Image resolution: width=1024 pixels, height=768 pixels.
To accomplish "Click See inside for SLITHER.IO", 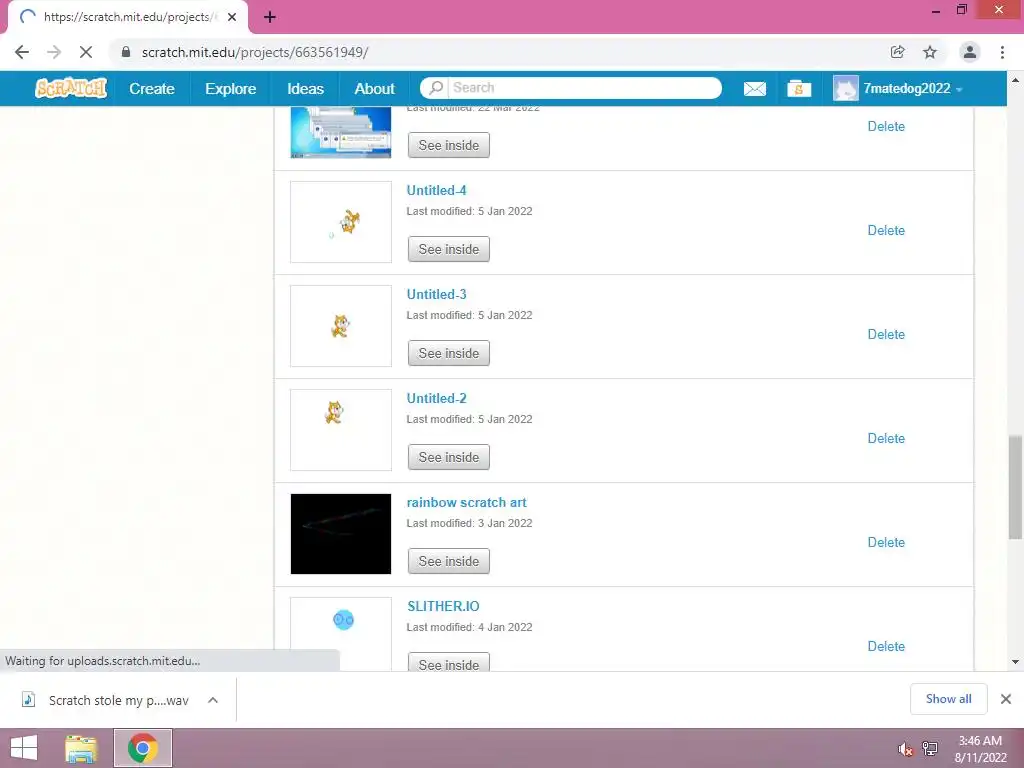I will (449, 662).
